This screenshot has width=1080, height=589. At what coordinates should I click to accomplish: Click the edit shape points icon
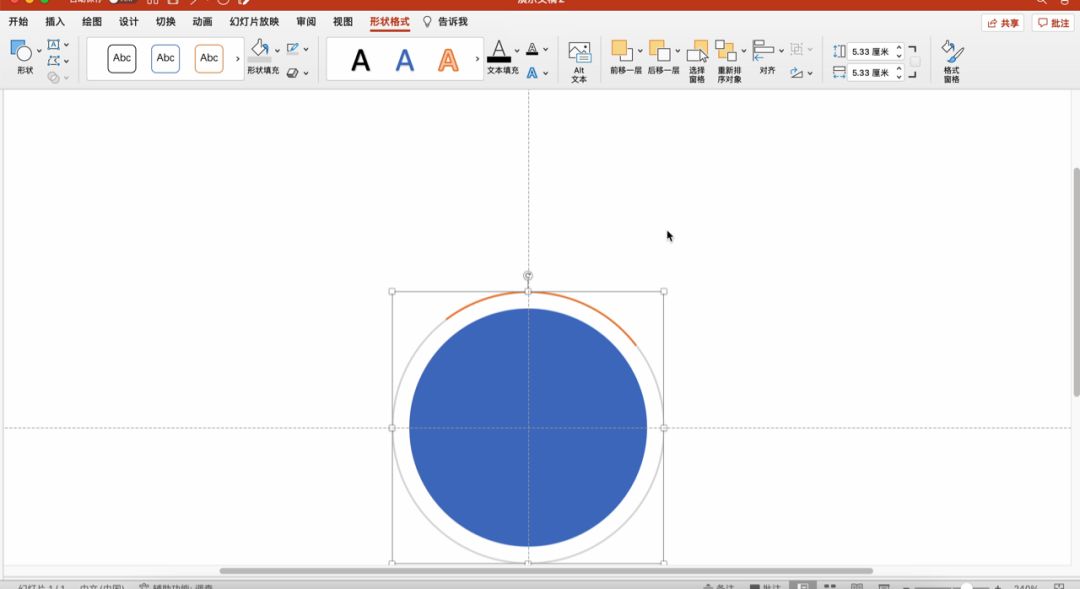(53, 61)
